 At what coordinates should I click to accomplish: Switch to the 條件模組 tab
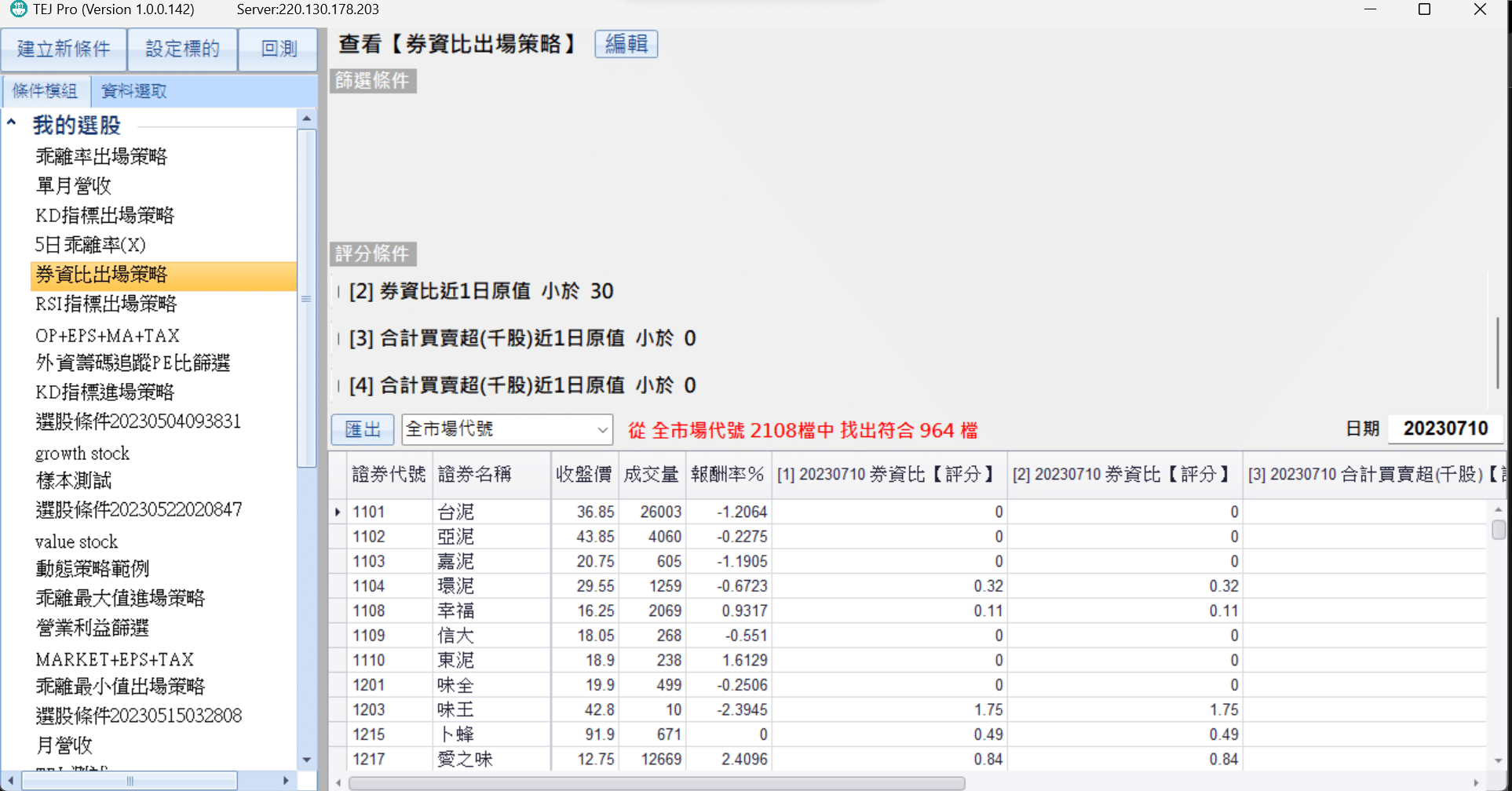click(x=46, y=92)
